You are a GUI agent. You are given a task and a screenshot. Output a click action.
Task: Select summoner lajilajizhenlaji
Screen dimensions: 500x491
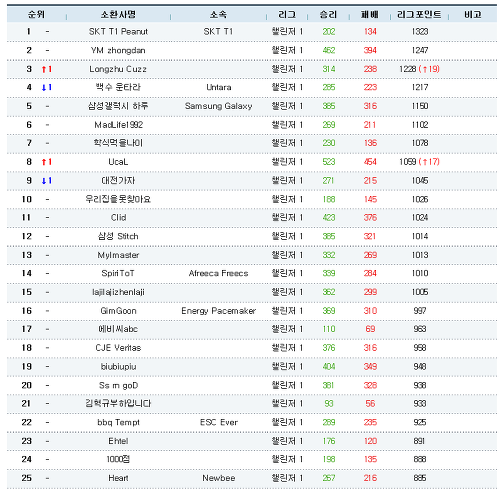(118, 292)
